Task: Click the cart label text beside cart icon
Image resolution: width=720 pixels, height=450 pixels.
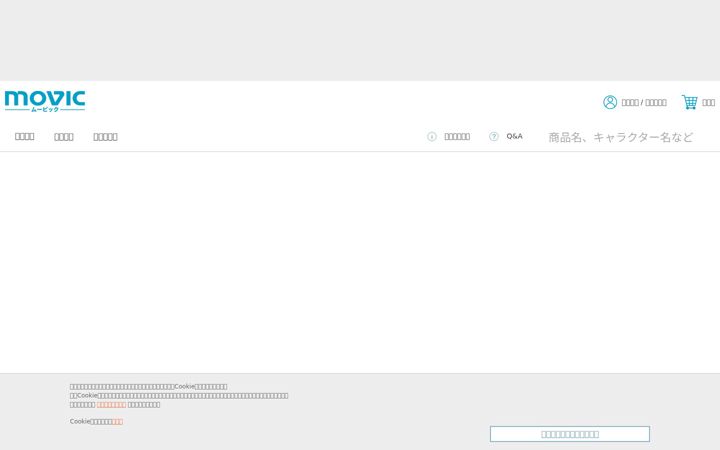Action: (x=709, y=102)
